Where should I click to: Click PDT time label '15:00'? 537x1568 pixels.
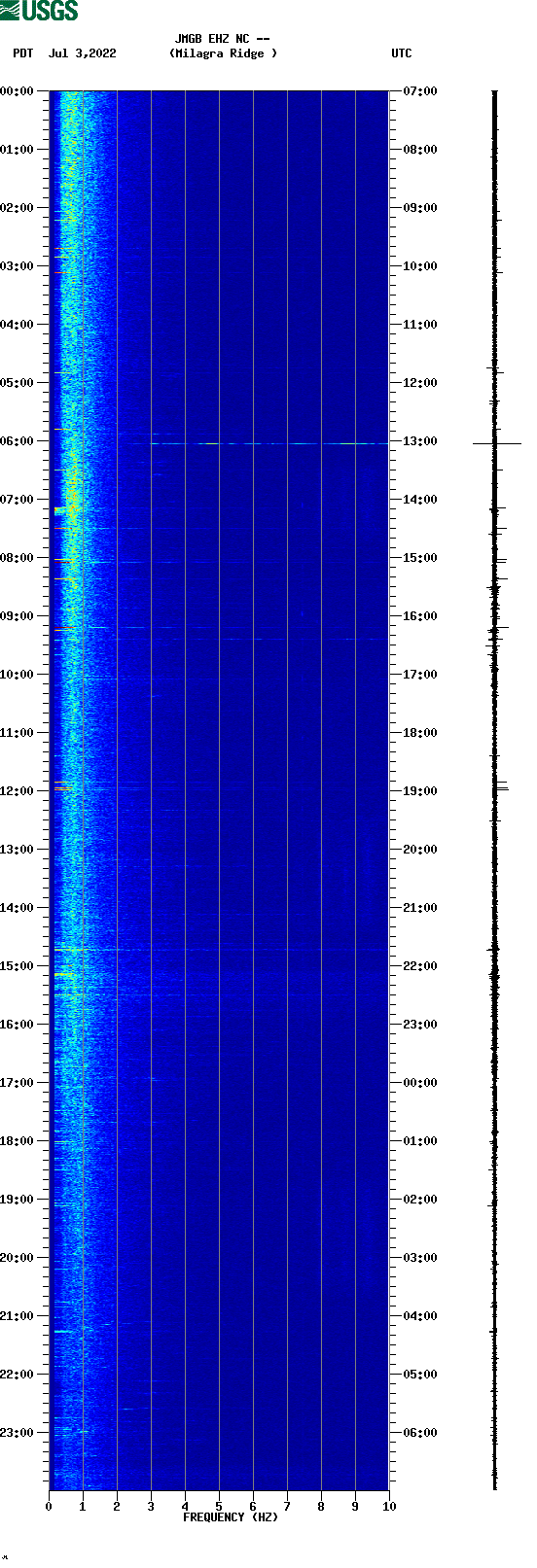(x=18, y=966)
